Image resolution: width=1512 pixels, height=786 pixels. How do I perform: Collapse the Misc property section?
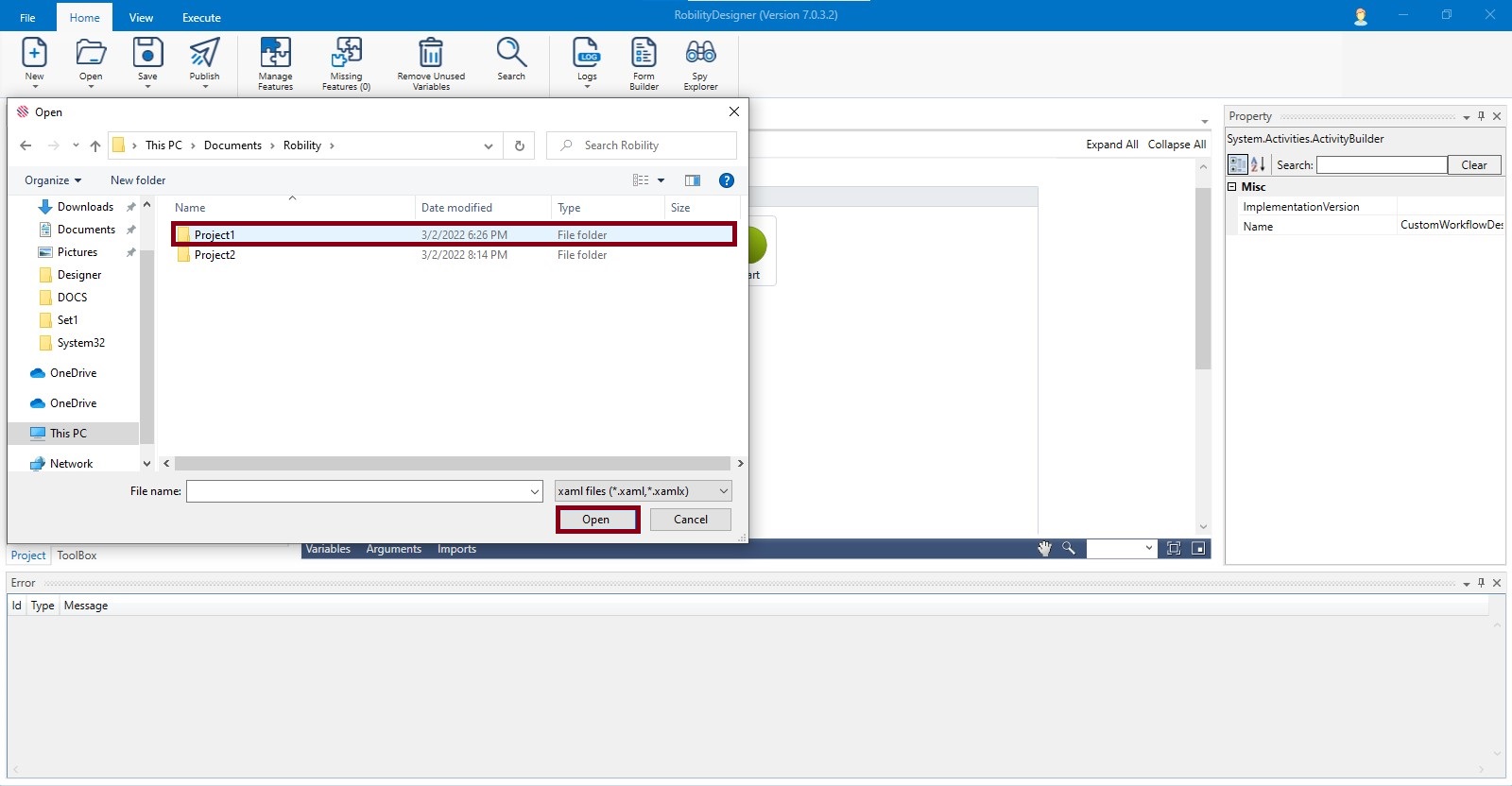1232,187
